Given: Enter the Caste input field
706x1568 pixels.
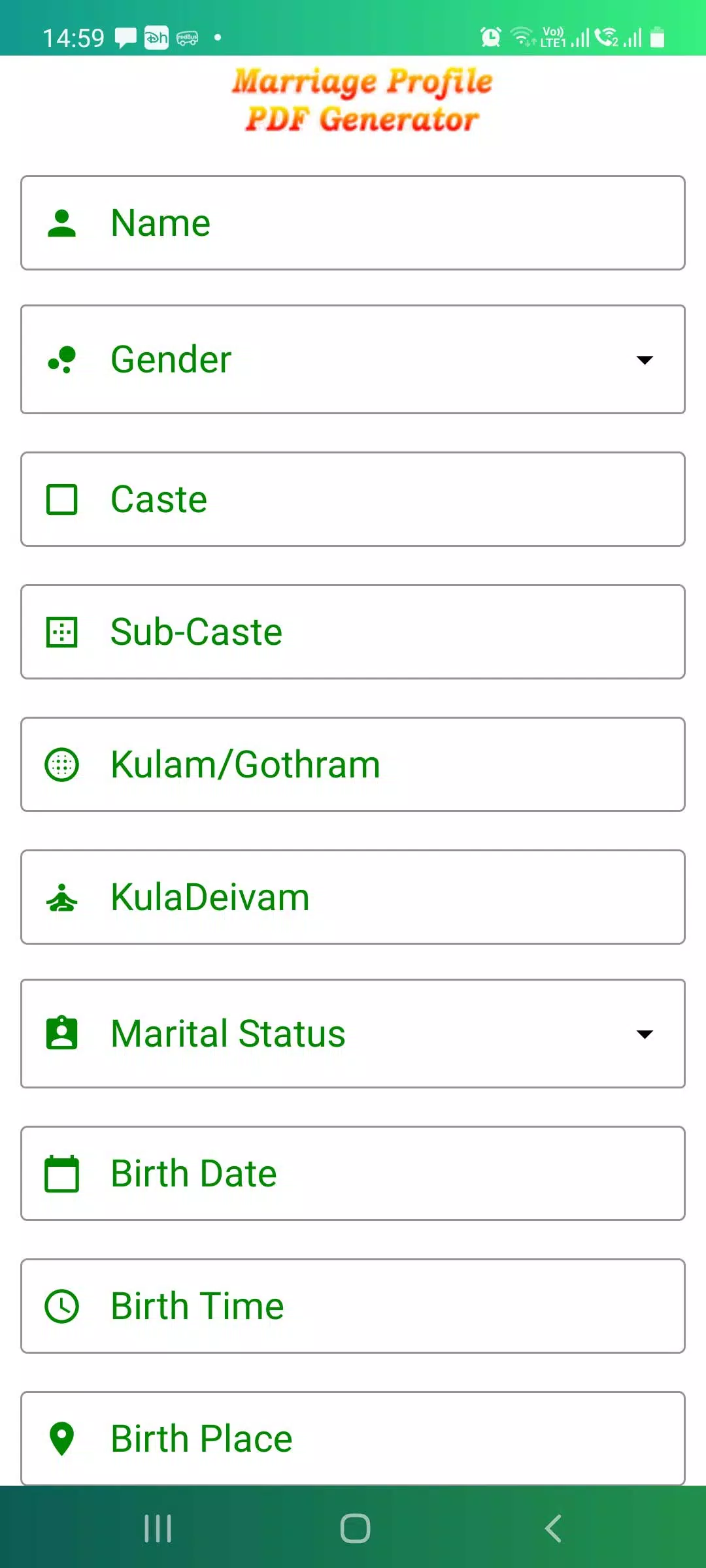Looking at the screenshot, I should point(392,500).
